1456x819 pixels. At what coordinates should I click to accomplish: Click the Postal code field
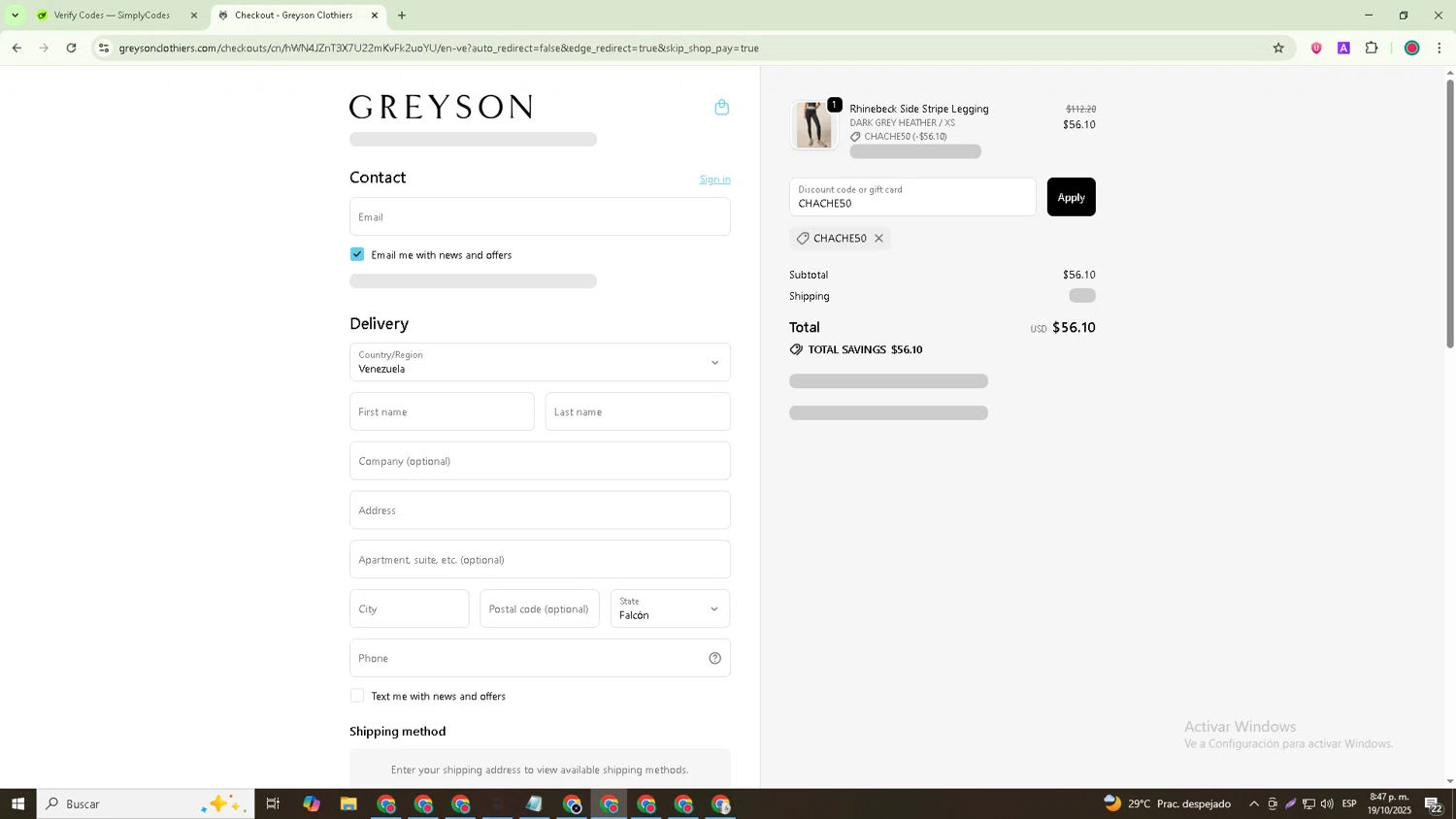(x=540, y=608)
